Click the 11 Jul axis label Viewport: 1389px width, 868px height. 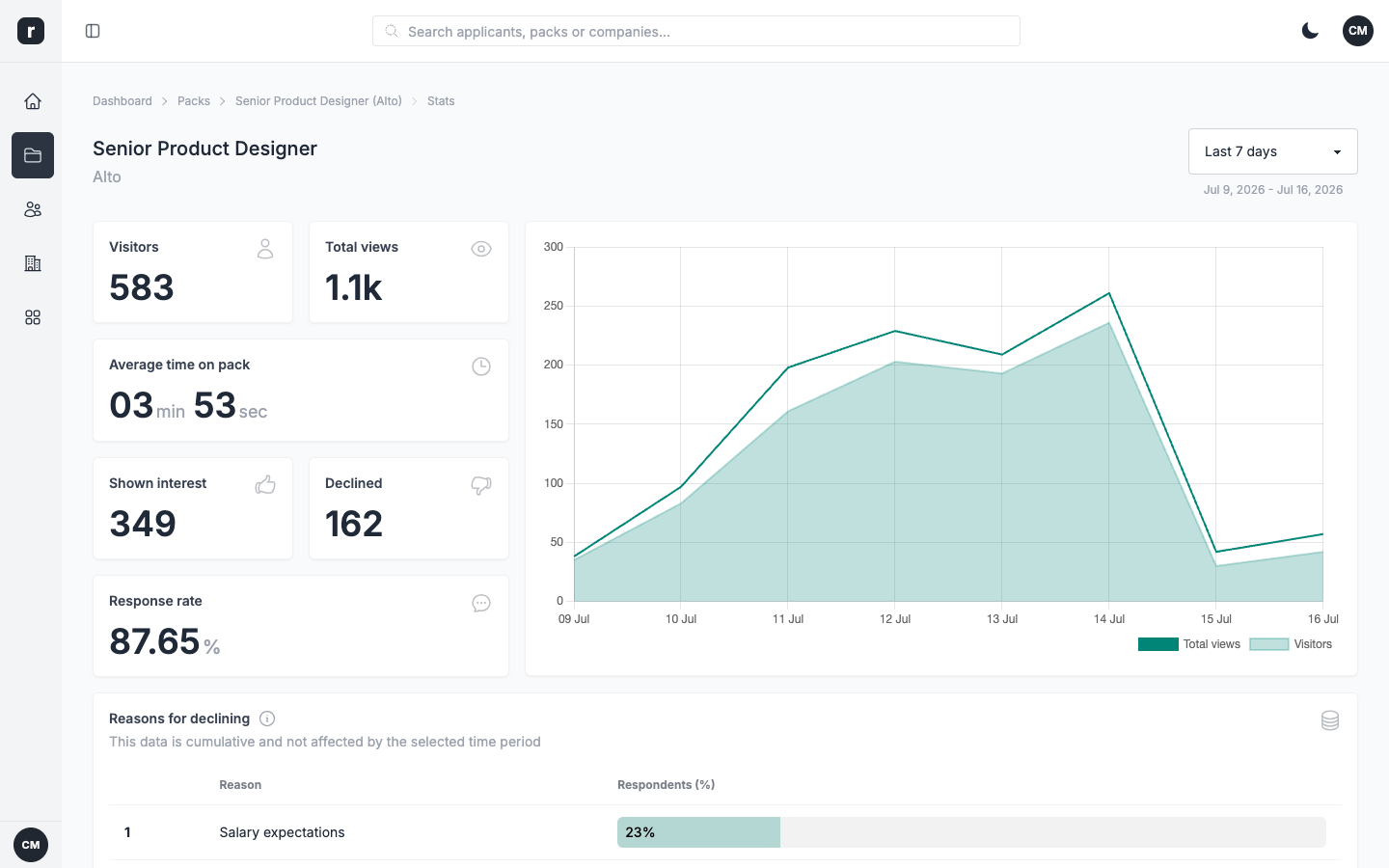(x=788, y=619)
